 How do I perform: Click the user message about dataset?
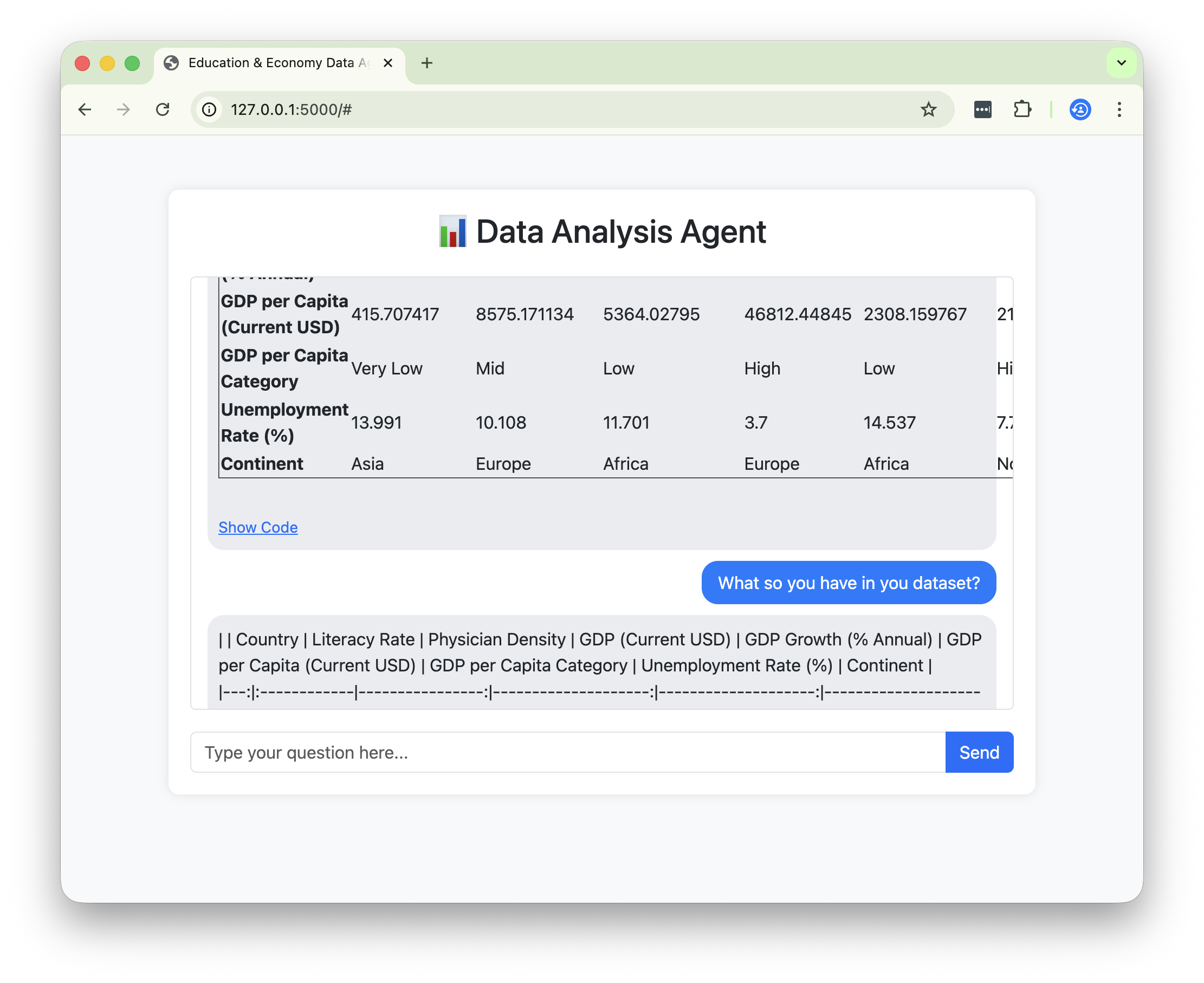pyautogui.click(x=848, y=583)
